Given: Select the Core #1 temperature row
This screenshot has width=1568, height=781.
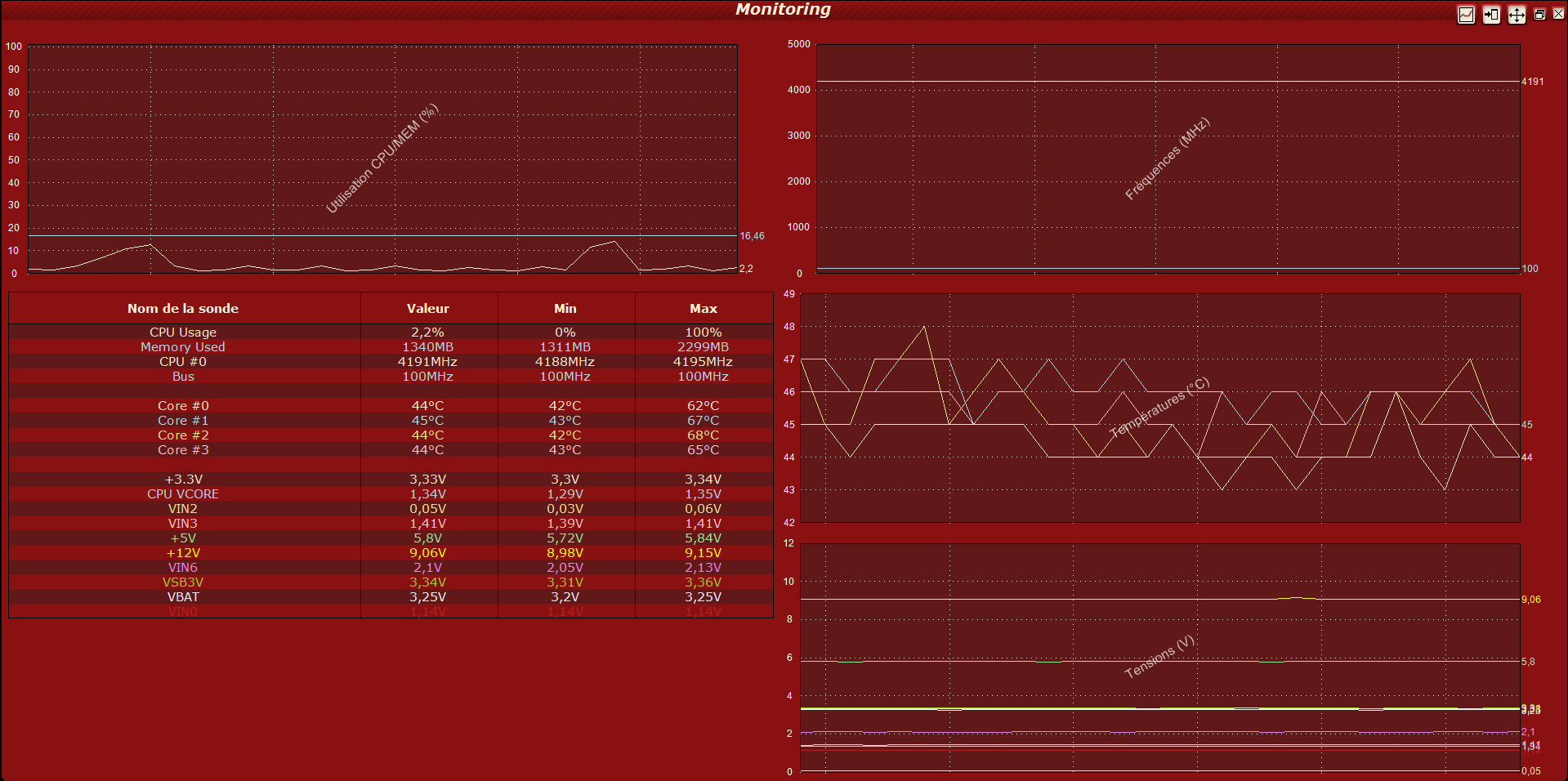Looking at the screenshot, I should coord(183,421).
